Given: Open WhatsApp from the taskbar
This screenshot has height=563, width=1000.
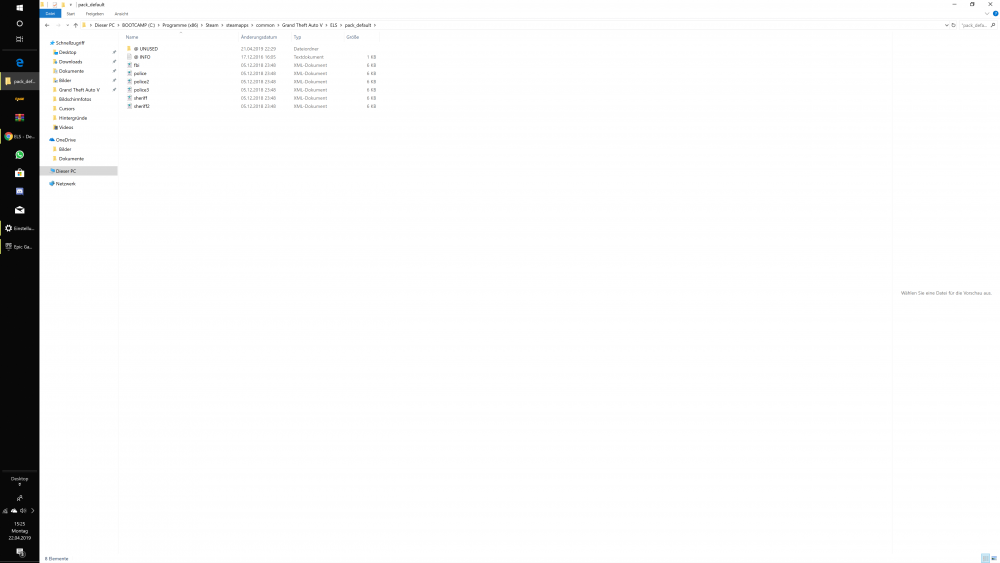Looking at the screenshot, I should point(19,155).
